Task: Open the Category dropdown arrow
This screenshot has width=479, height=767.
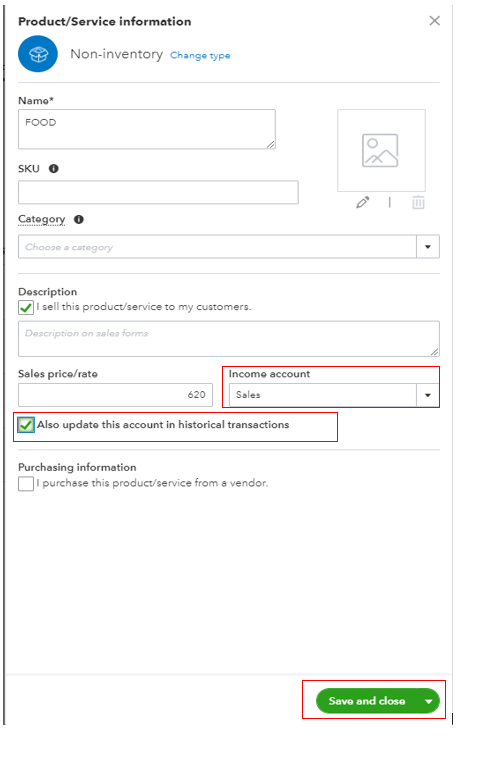Action: (x=428, y=247)
